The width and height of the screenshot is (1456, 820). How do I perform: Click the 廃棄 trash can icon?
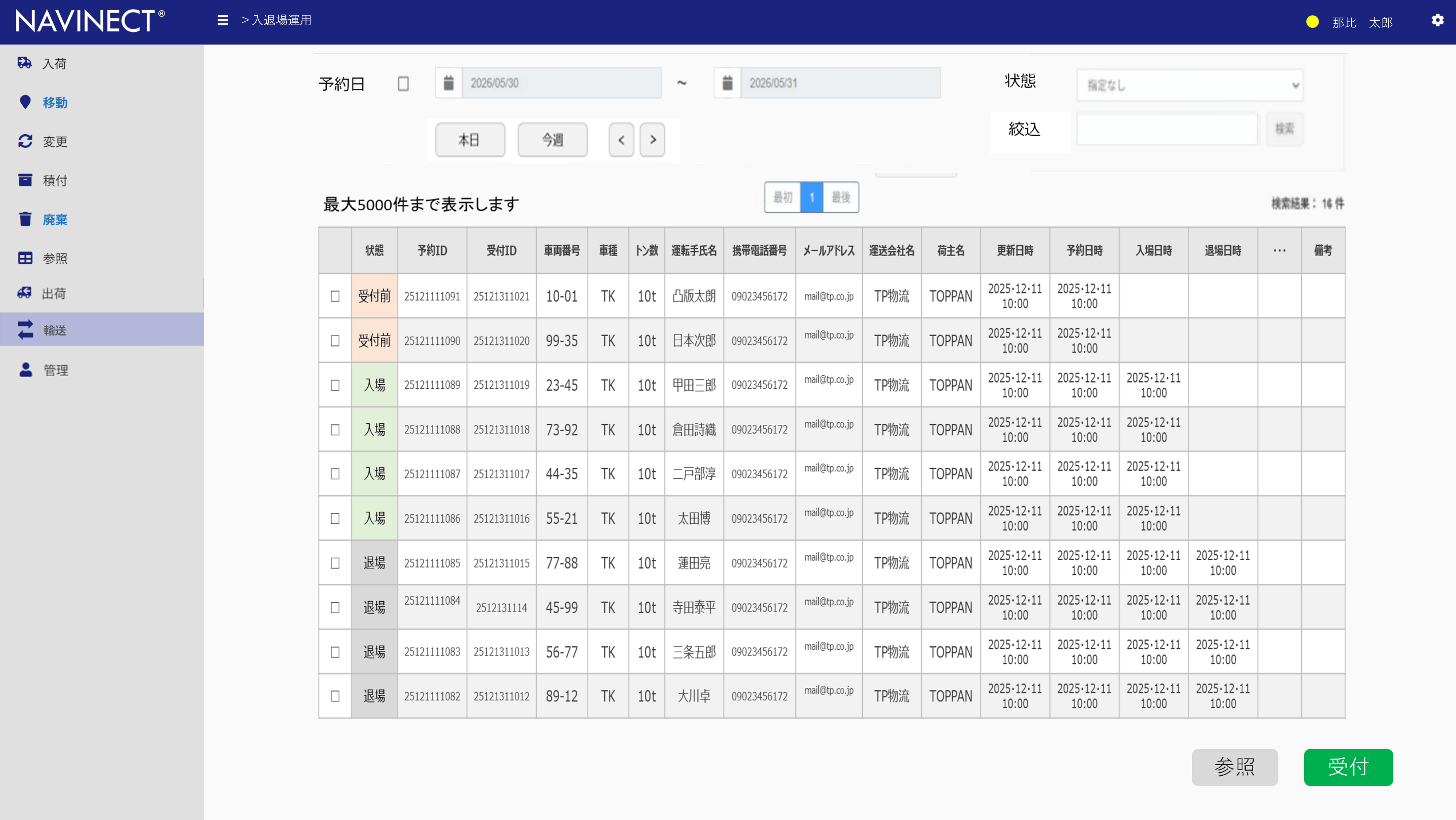[x=25, y=219]
